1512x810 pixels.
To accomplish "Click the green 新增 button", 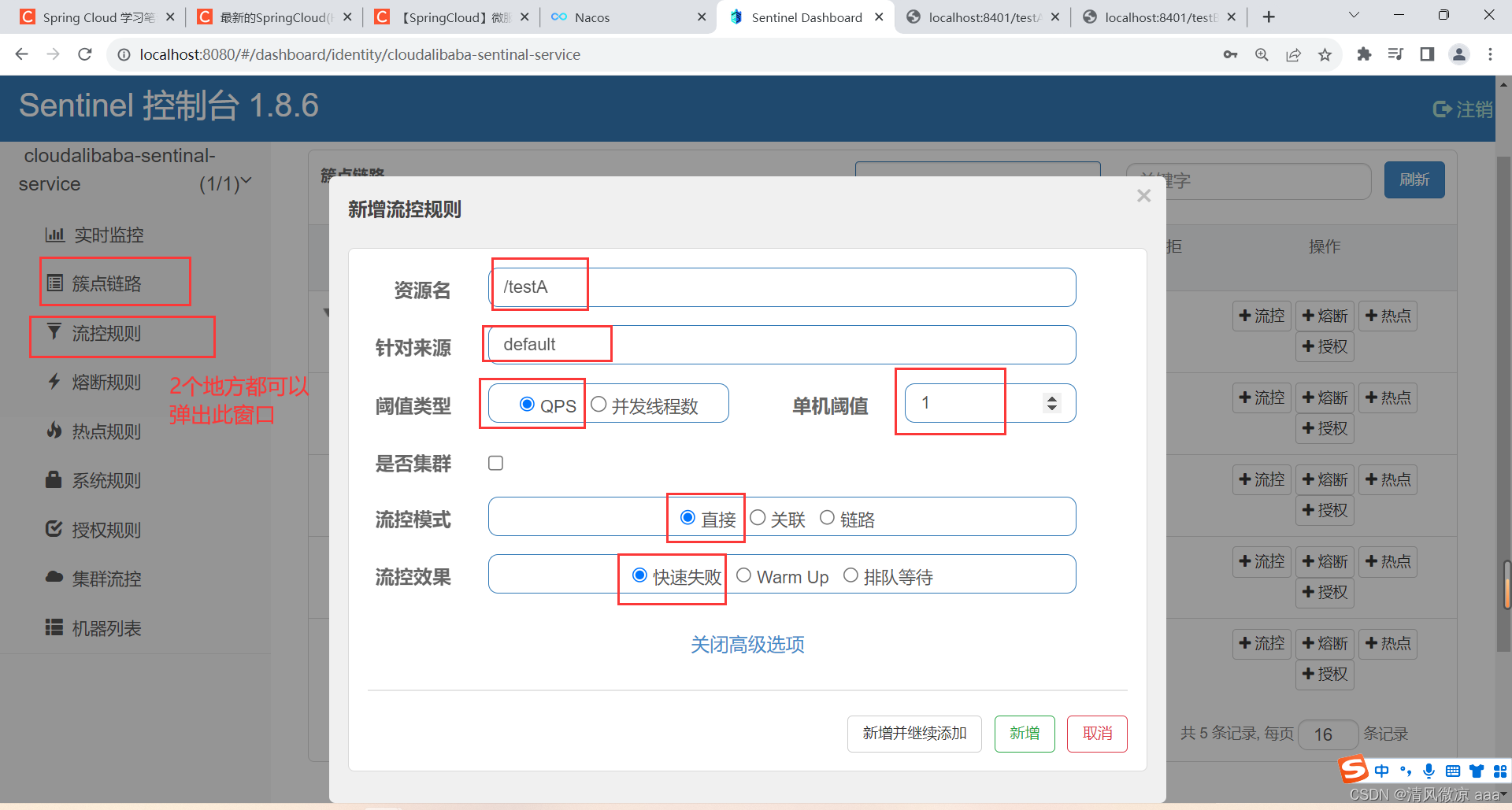I will [1025, 734].
